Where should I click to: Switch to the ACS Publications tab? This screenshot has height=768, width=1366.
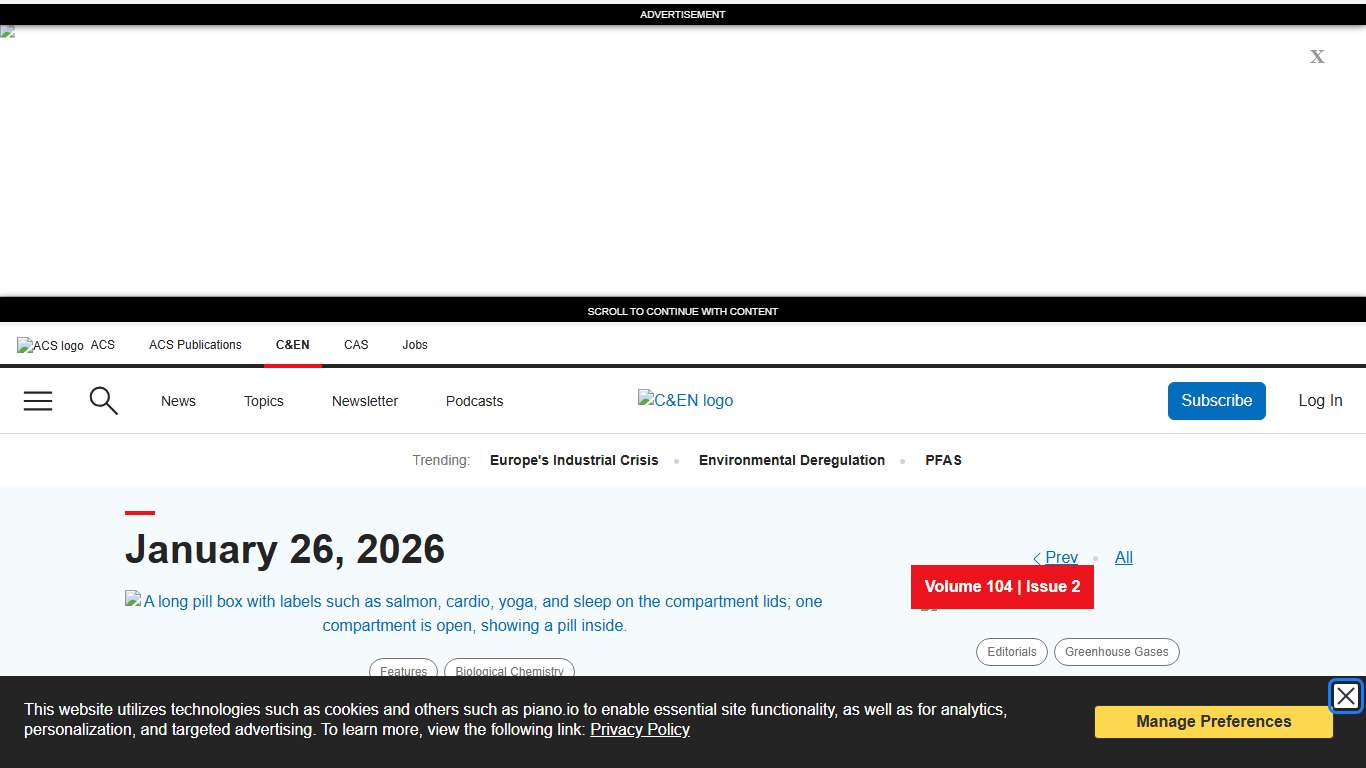[195, 345]
